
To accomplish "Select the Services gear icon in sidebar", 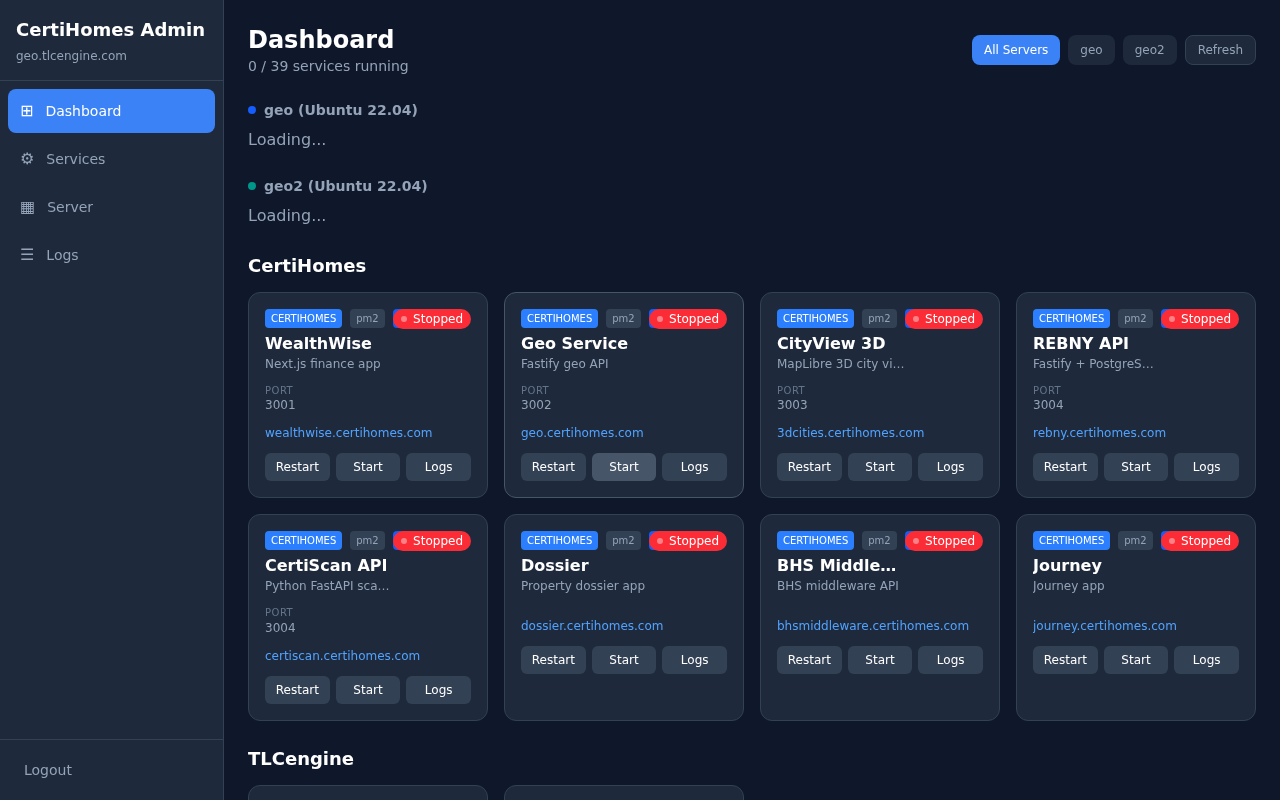I will click(30, 159).
